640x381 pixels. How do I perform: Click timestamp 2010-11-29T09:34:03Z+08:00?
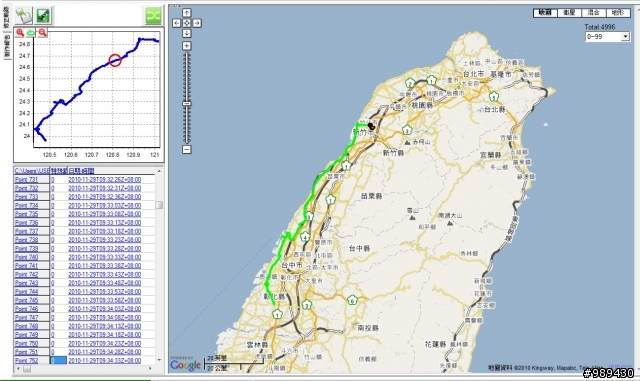coord(104,309)
